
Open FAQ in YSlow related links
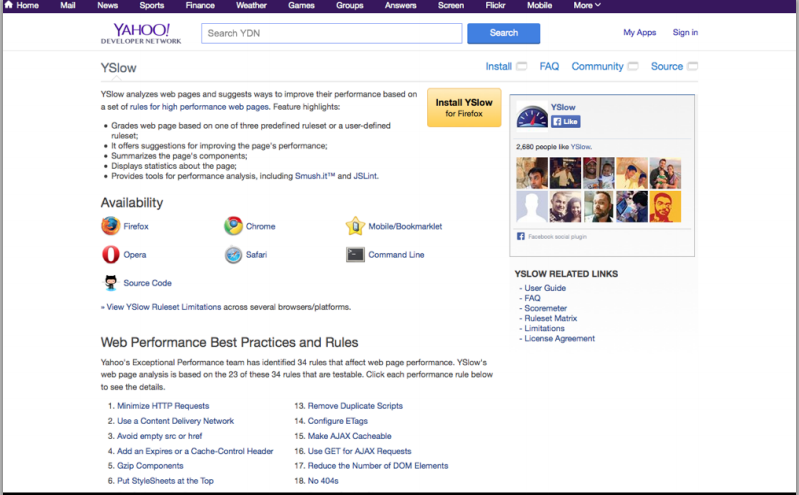pos(532,298)
